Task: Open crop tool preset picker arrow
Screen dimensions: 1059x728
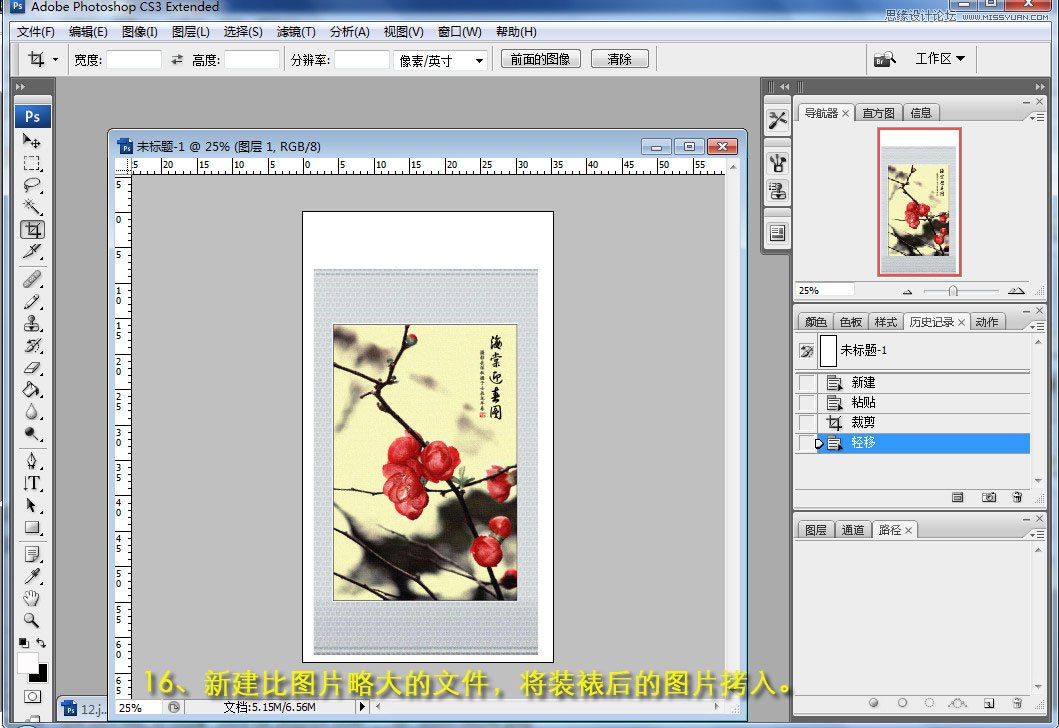Action: 55,59
